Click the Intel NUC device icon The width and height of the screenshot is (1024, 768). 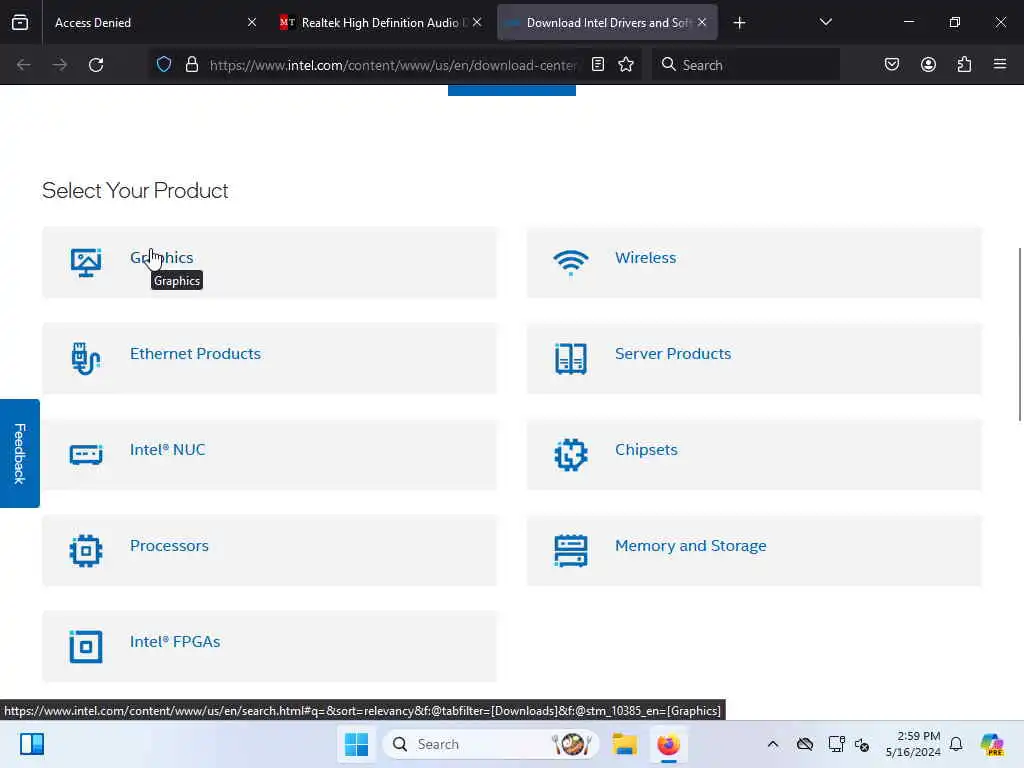tap(86, 455)
